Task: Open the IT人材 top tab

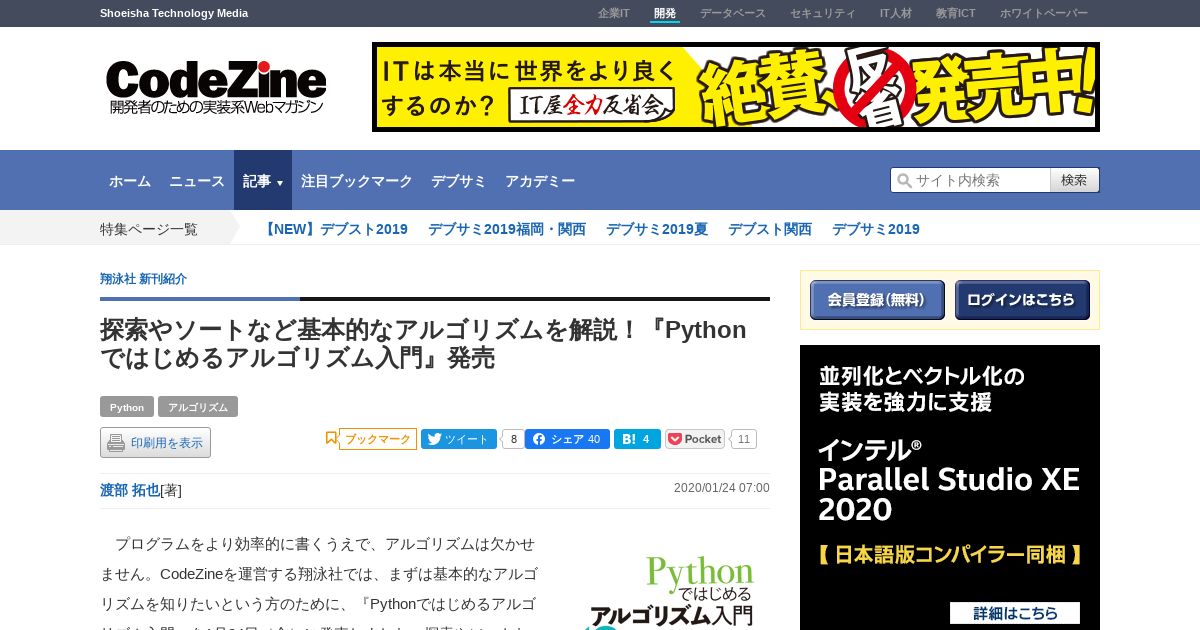Action: pyautogui.click(x=896, y=13)
